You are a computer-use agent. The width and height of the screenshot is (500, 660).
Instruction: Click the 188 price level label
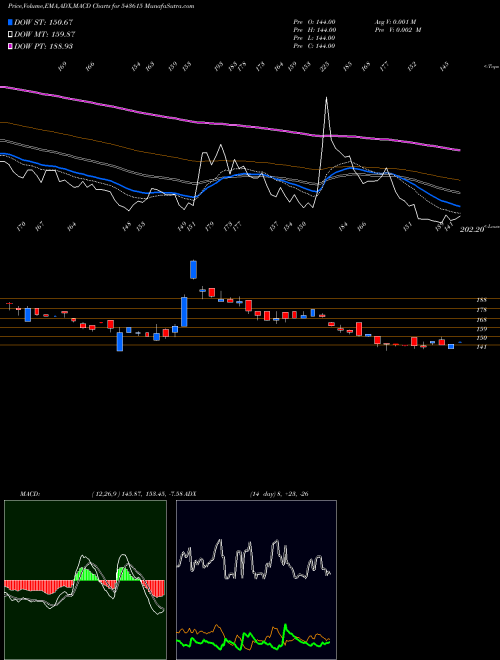[481, 300]
